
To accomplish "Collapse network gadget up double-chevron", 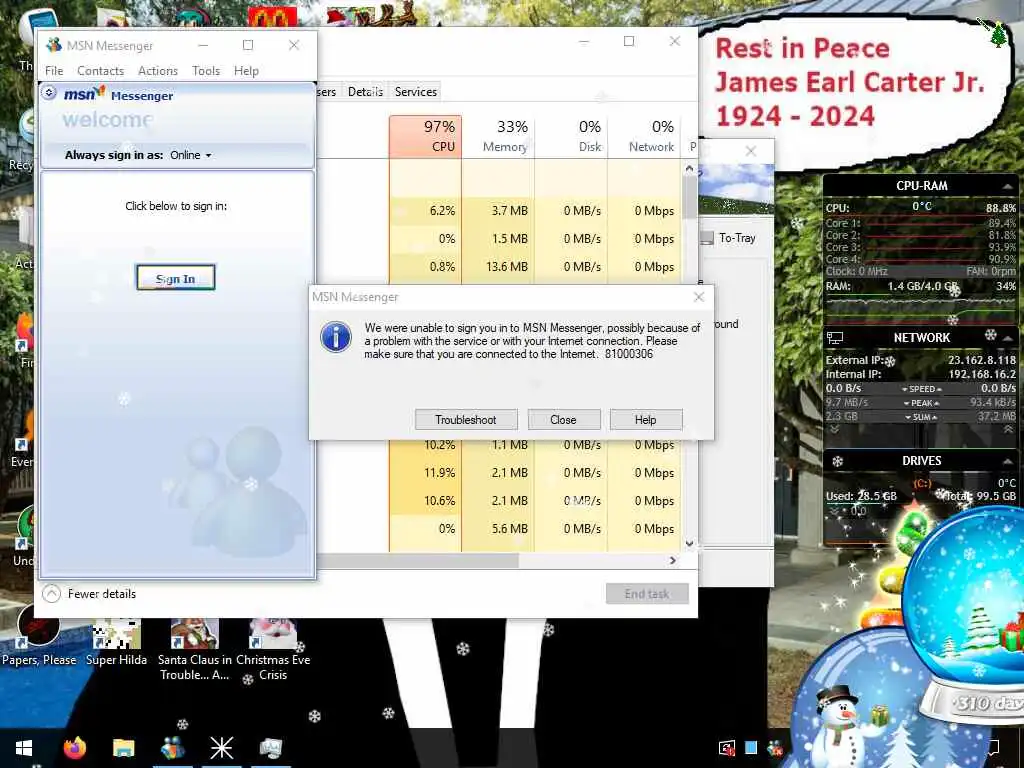I will click(1008, 430).
